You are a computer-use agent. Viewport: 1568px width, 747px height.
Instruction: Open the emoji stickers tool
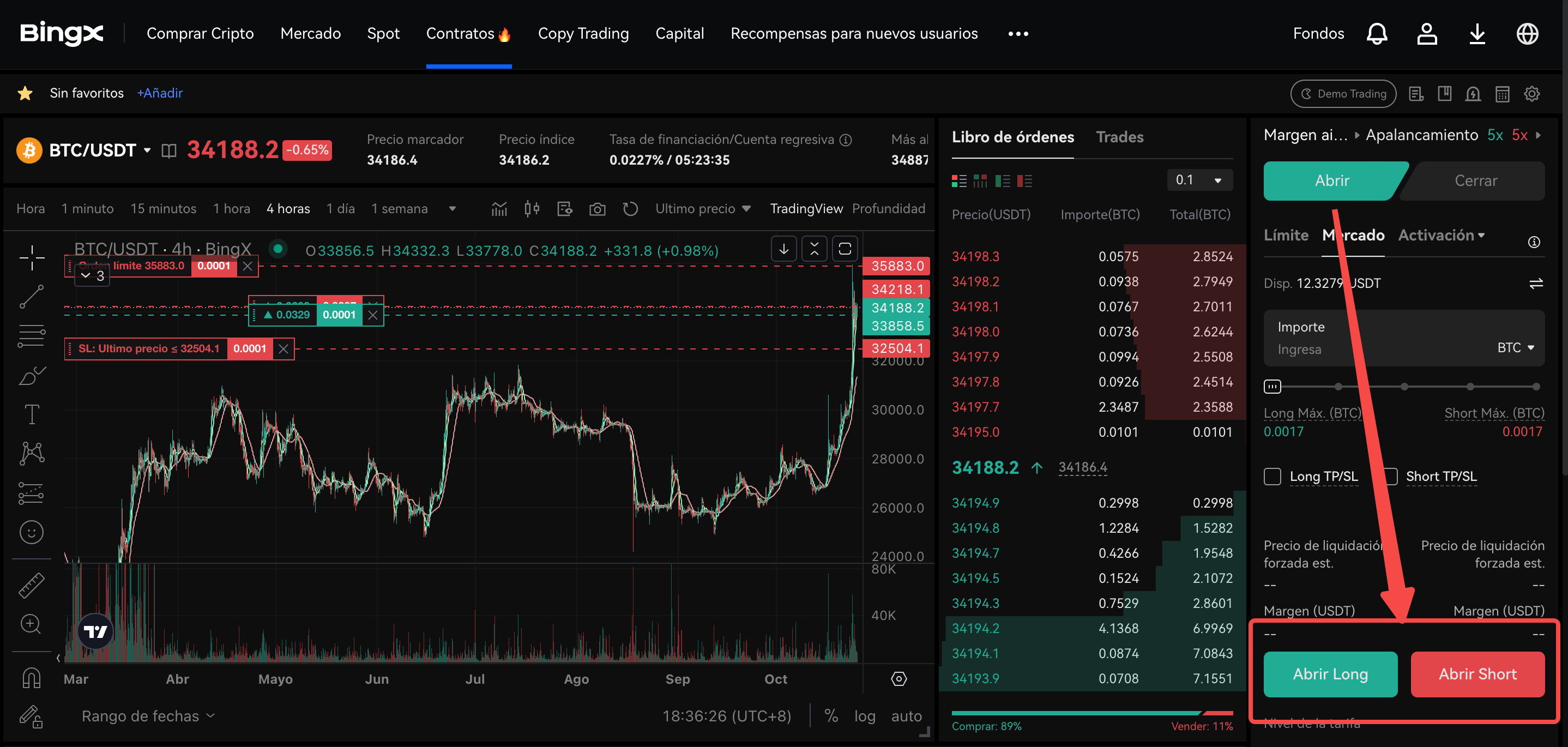click(32, 532)
